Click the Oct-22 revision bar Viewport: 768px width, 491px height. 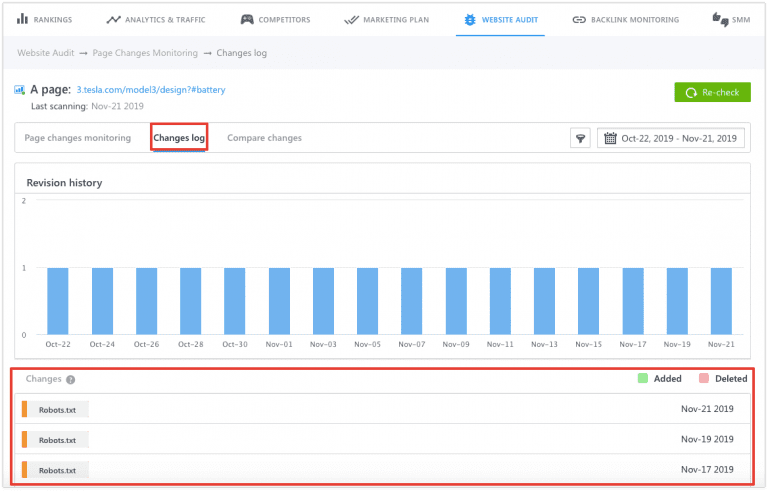pyautogui.click(x=58, y=301)
